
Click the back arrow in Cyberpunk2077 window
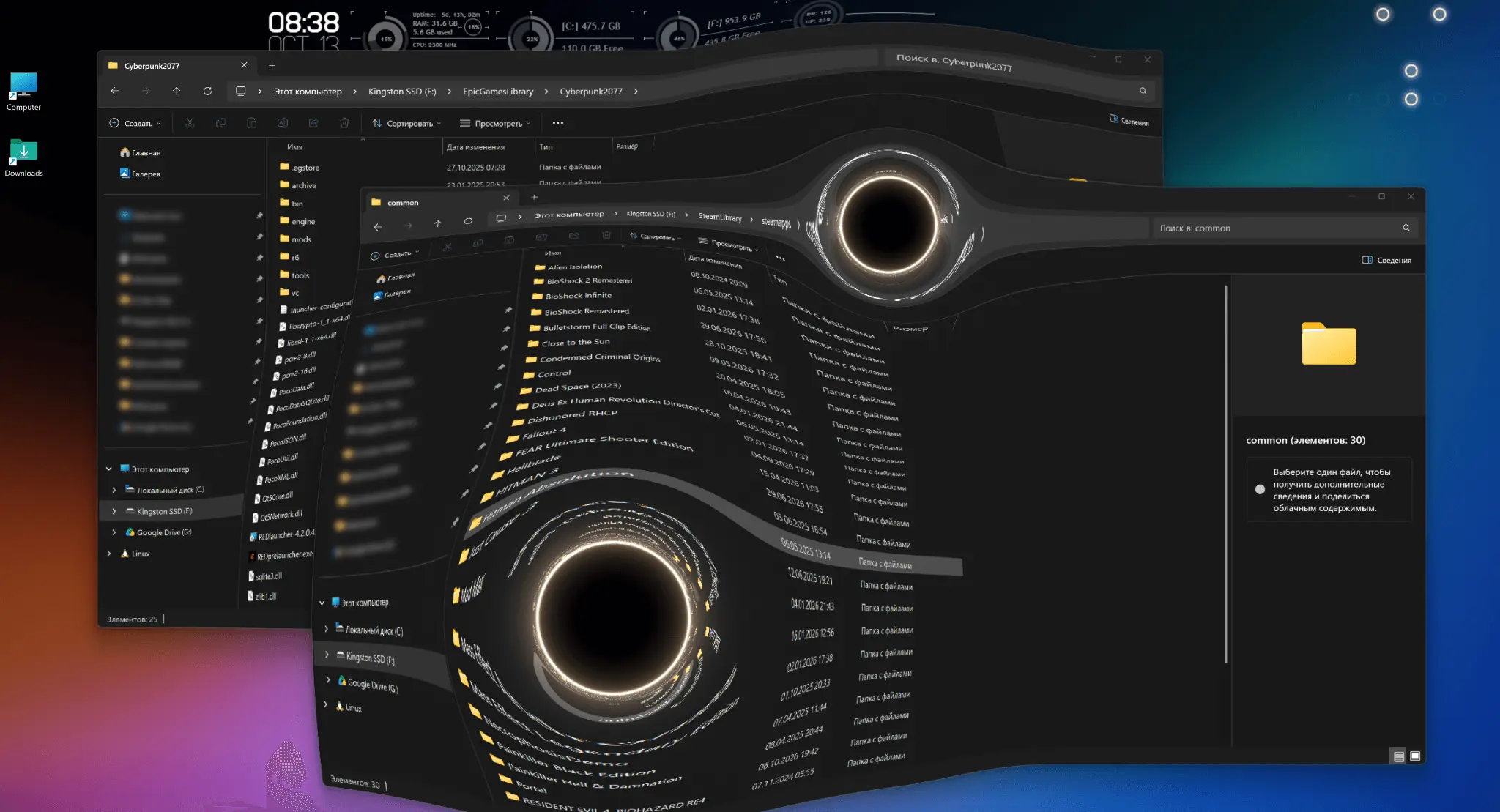click(115, 92)
